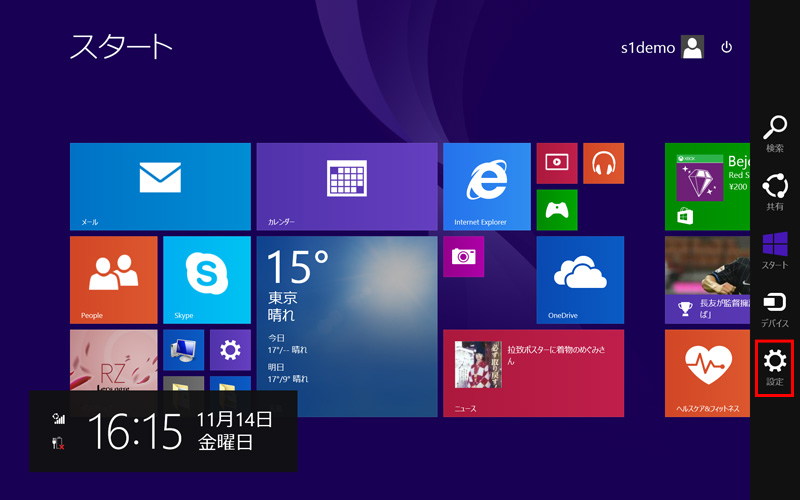Screen dimensions: 800x500
Task: Click the 11月14日 date text
Action: 235,419
